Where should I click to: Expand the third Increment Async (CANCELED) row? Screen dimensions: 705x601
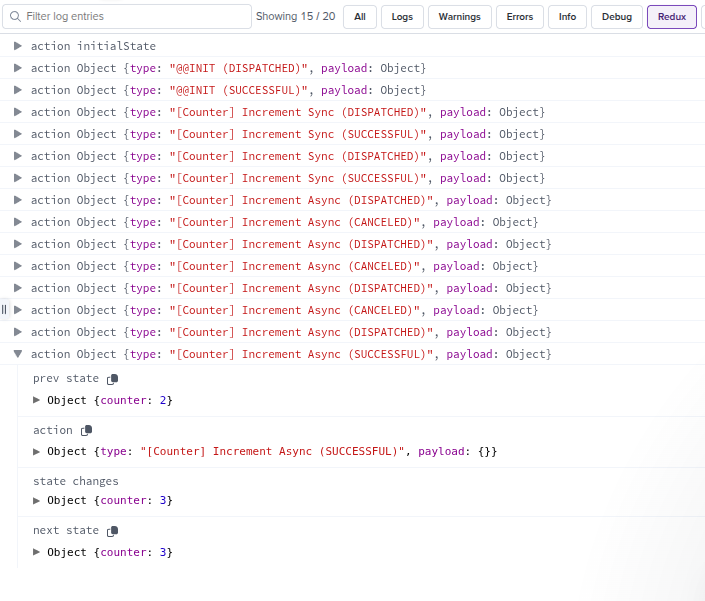click(x=18, y=310)
